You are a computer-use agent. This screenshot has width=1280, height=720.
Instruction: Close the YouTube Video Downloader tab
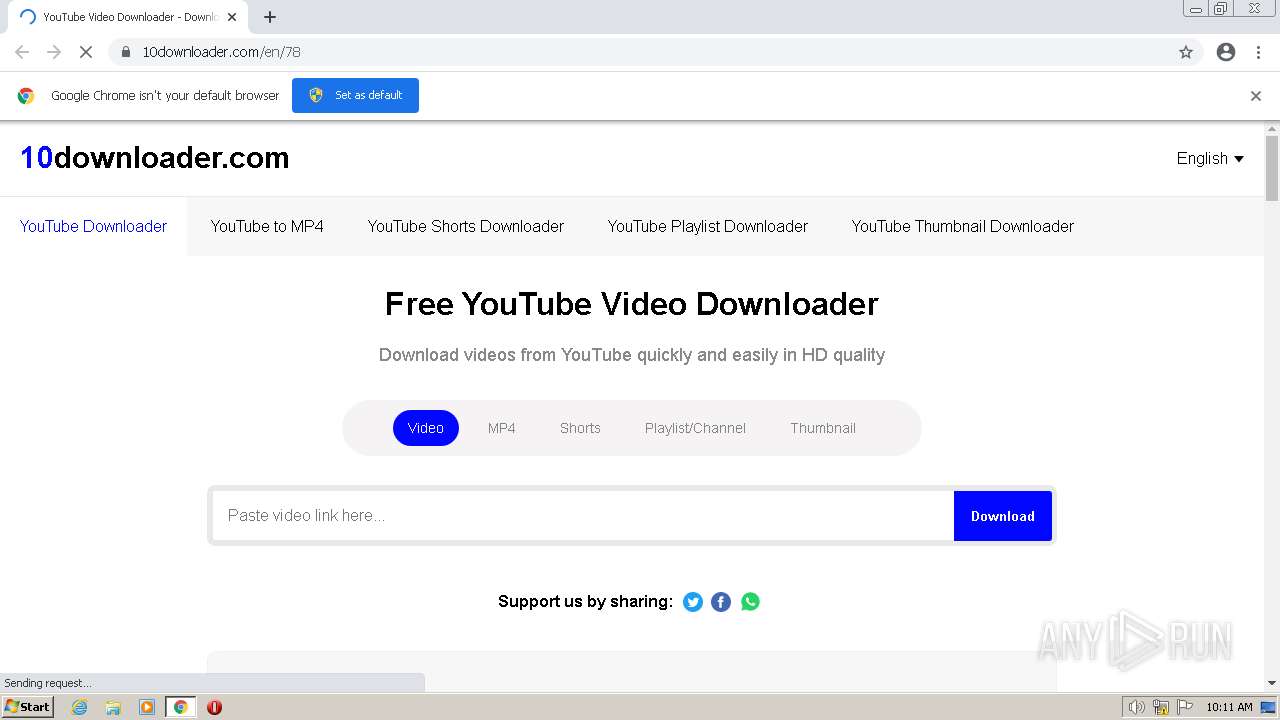[x=232, y=17]
